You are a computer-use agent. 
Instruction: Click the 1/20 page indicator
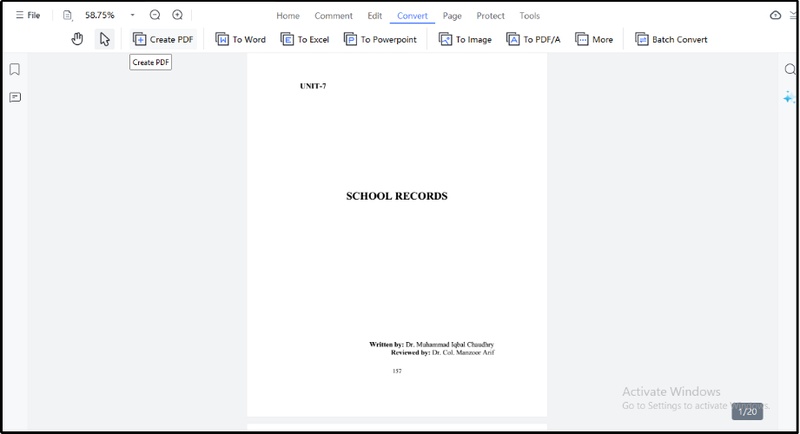(x=747, y=411)
